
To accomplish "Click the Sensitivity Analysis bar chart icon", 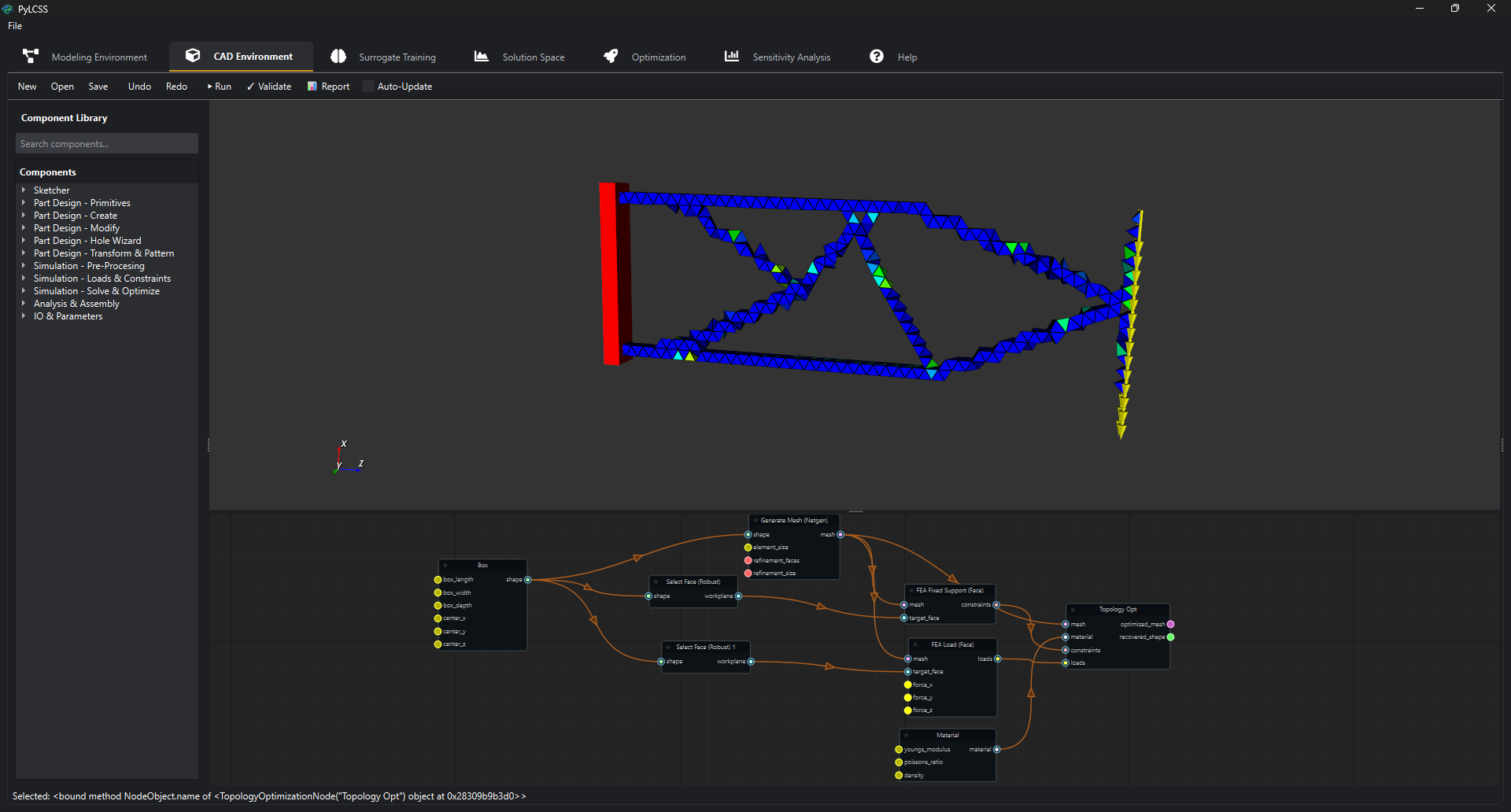I will coord(732,57).
